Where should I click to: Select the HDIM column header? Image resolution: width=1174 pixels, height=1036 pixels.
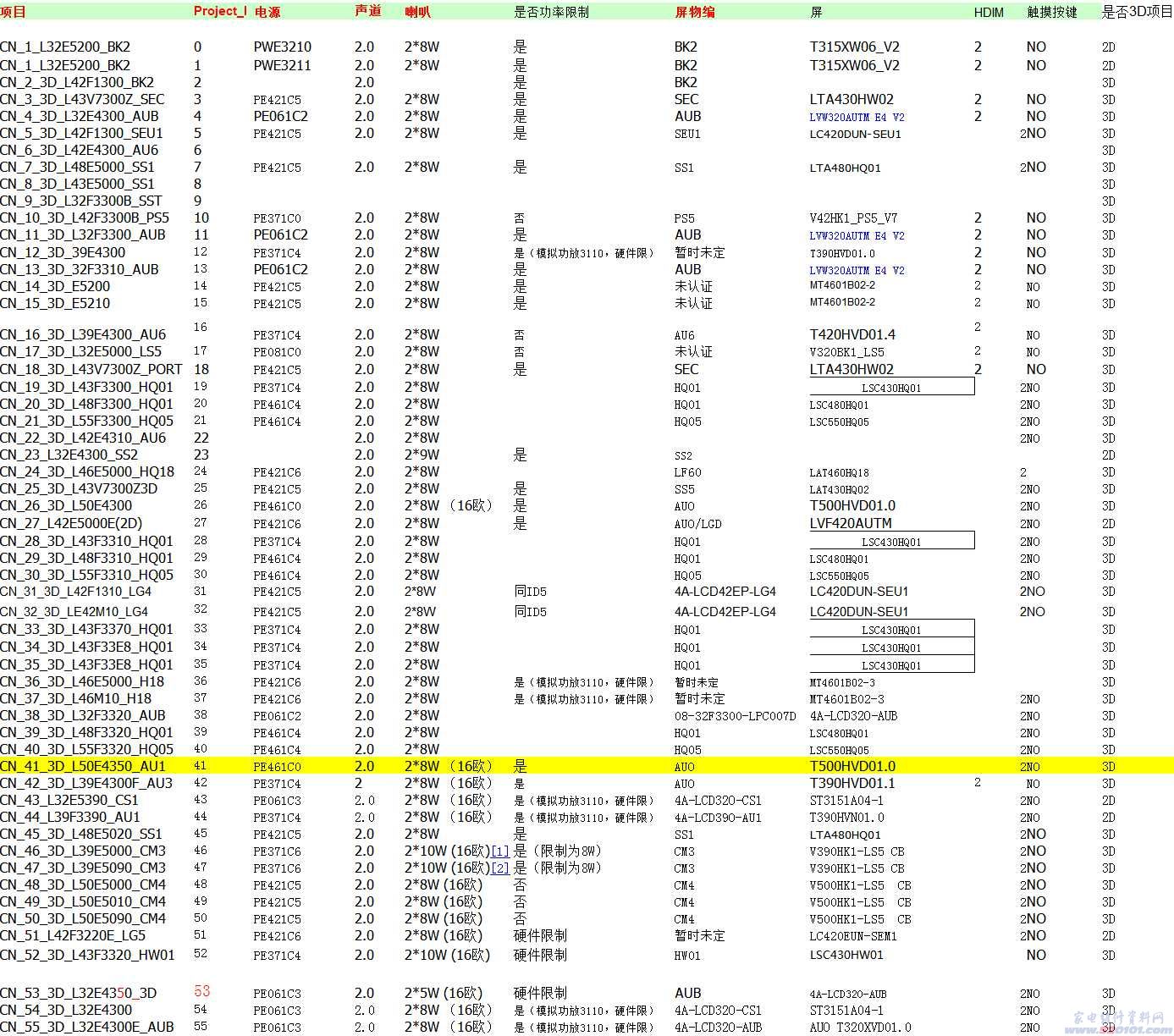click(989, 13)
